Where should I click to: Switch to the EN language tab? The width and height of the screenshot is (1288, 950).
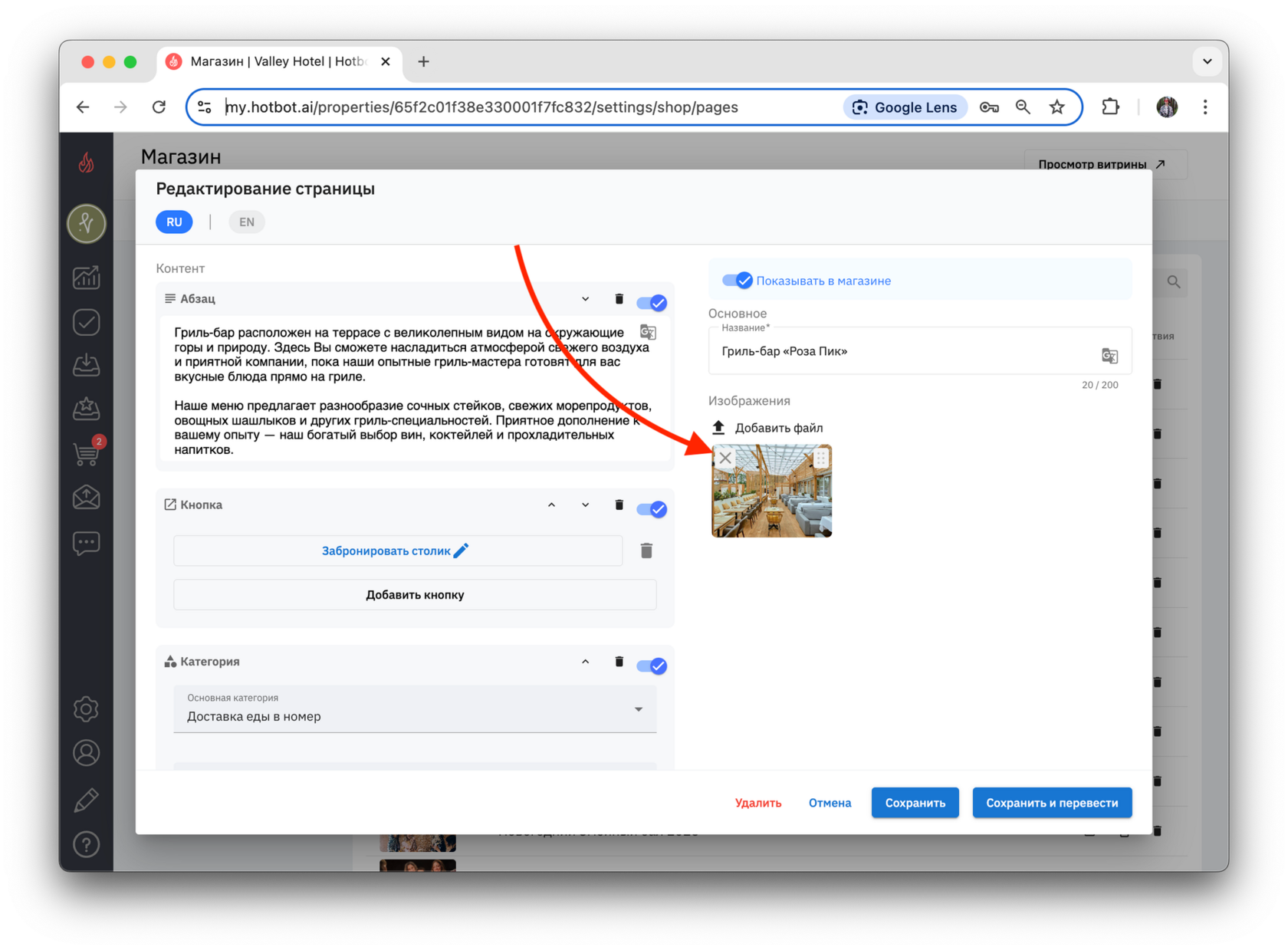tap(246, 222)
